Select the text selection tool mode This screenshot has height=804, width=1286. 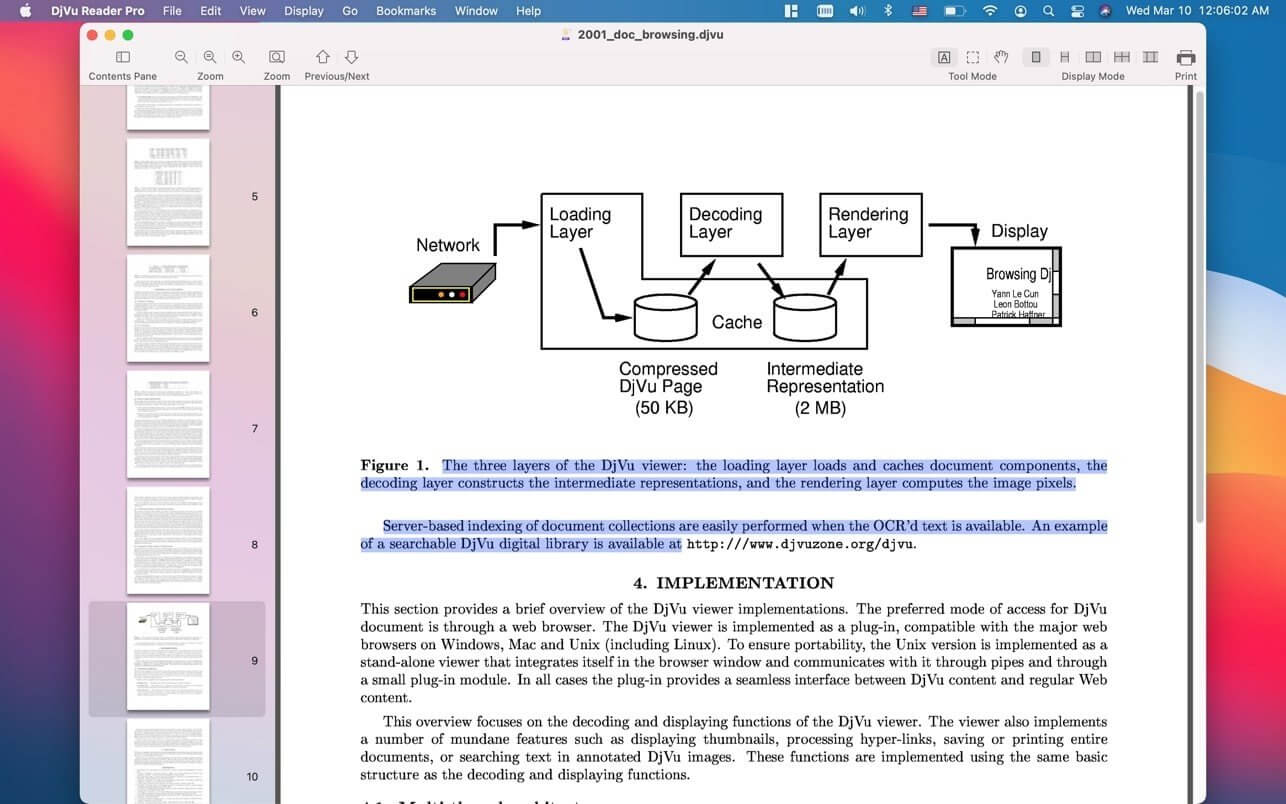click(x=944, y=57)
